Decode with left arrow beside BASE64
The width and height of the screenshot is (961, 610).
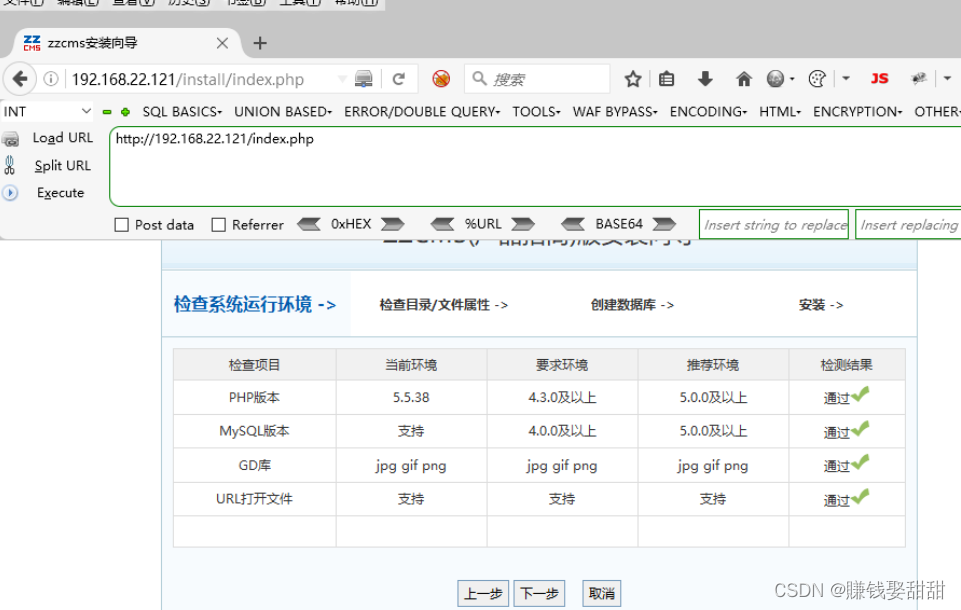573,224
